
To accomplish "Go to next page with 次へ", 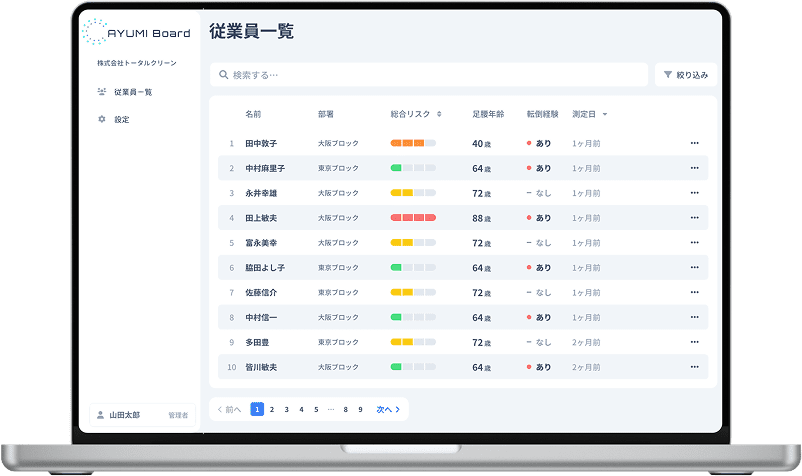I will 388,409.
